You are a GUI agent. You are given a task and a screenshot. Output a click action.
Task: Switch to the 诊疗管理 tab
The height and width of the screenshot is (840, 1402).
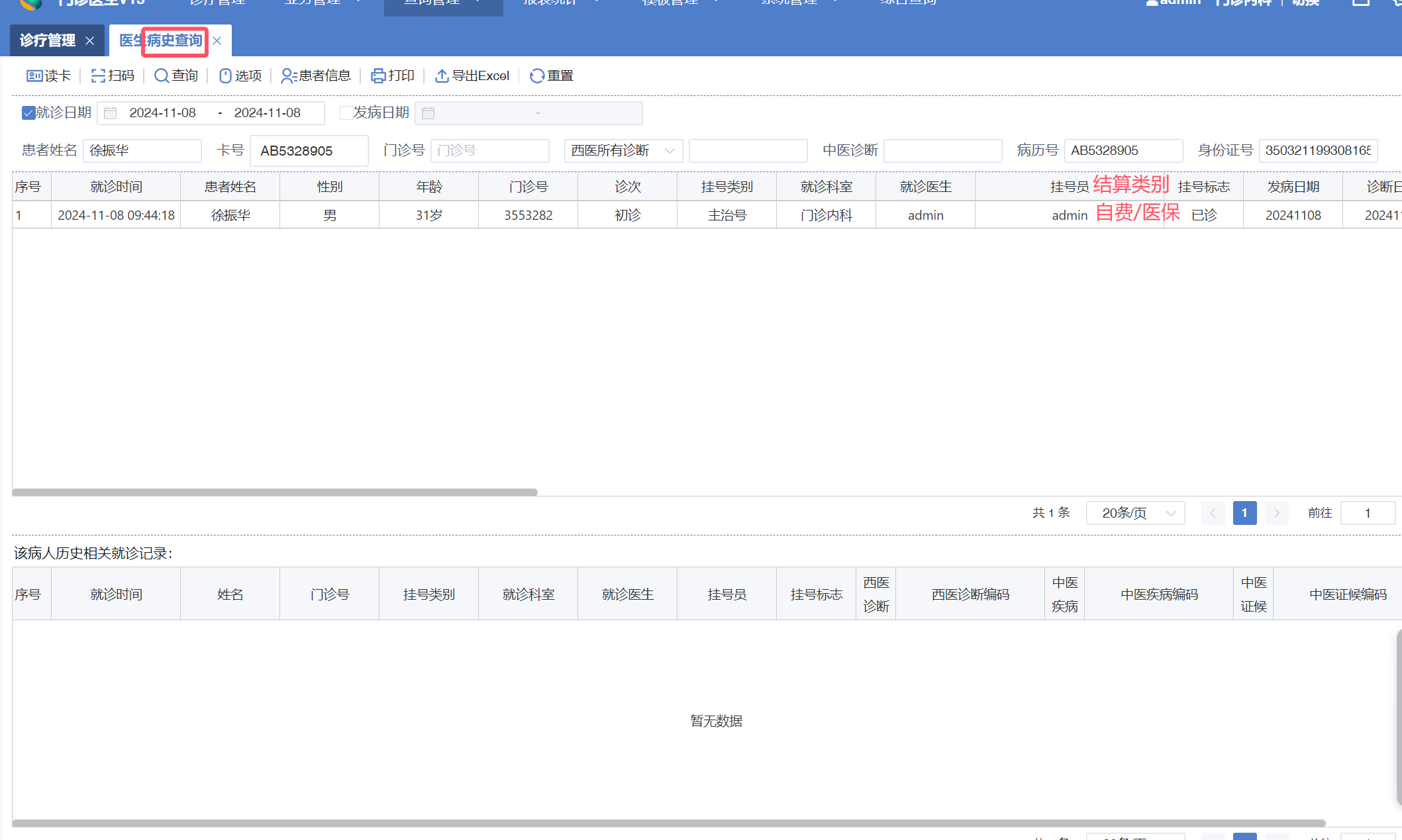click(x=48, y=41)
